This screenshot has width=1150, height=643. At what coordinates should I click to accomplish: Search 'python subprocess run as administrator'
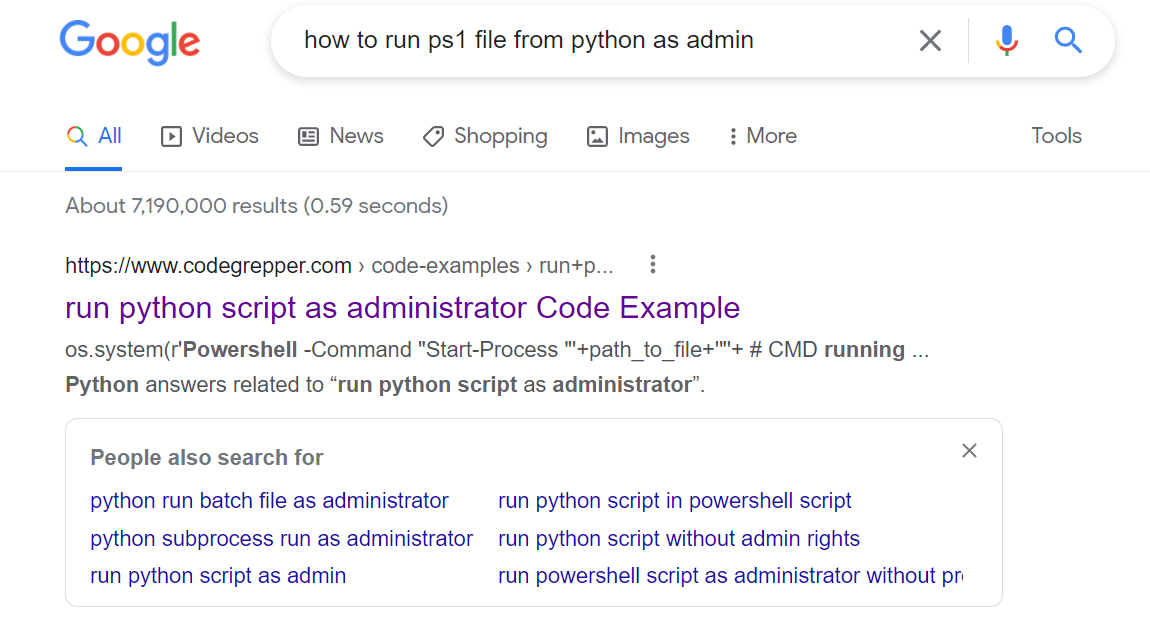click(x=282, y=539)
